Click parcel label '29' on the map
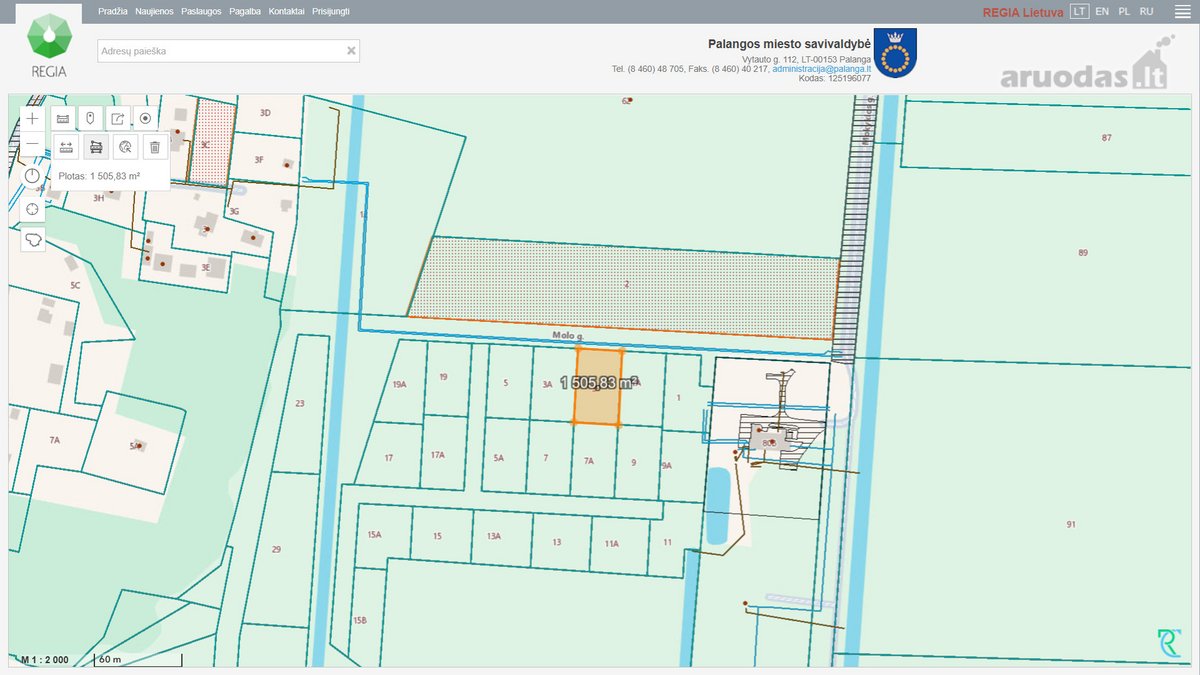The height and width of the screenshot is (675, 1200). click(276, 549)
